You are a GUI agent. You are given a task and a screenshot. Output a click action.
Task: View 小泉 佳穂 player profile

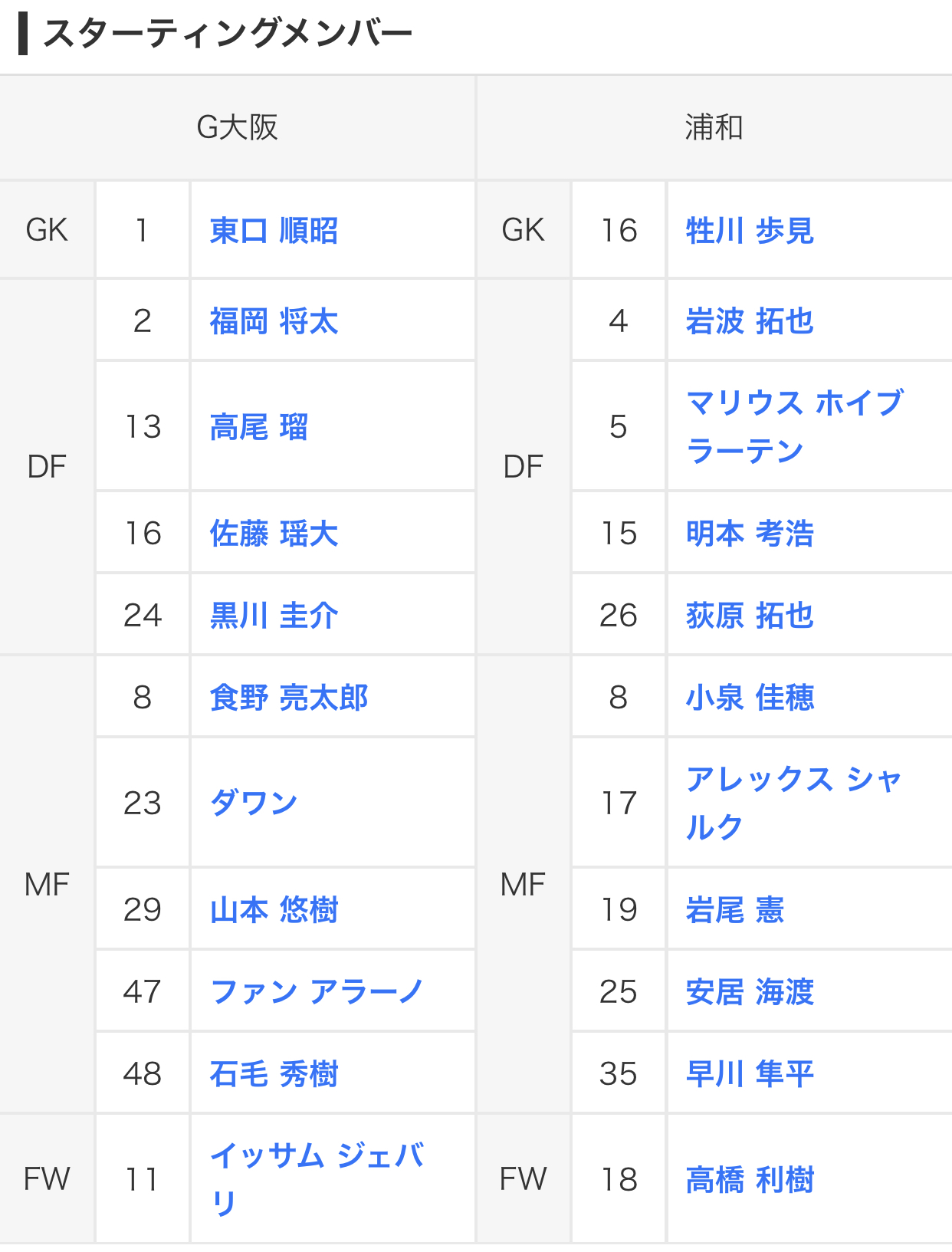pyautogui.click(x=749, y=698)
